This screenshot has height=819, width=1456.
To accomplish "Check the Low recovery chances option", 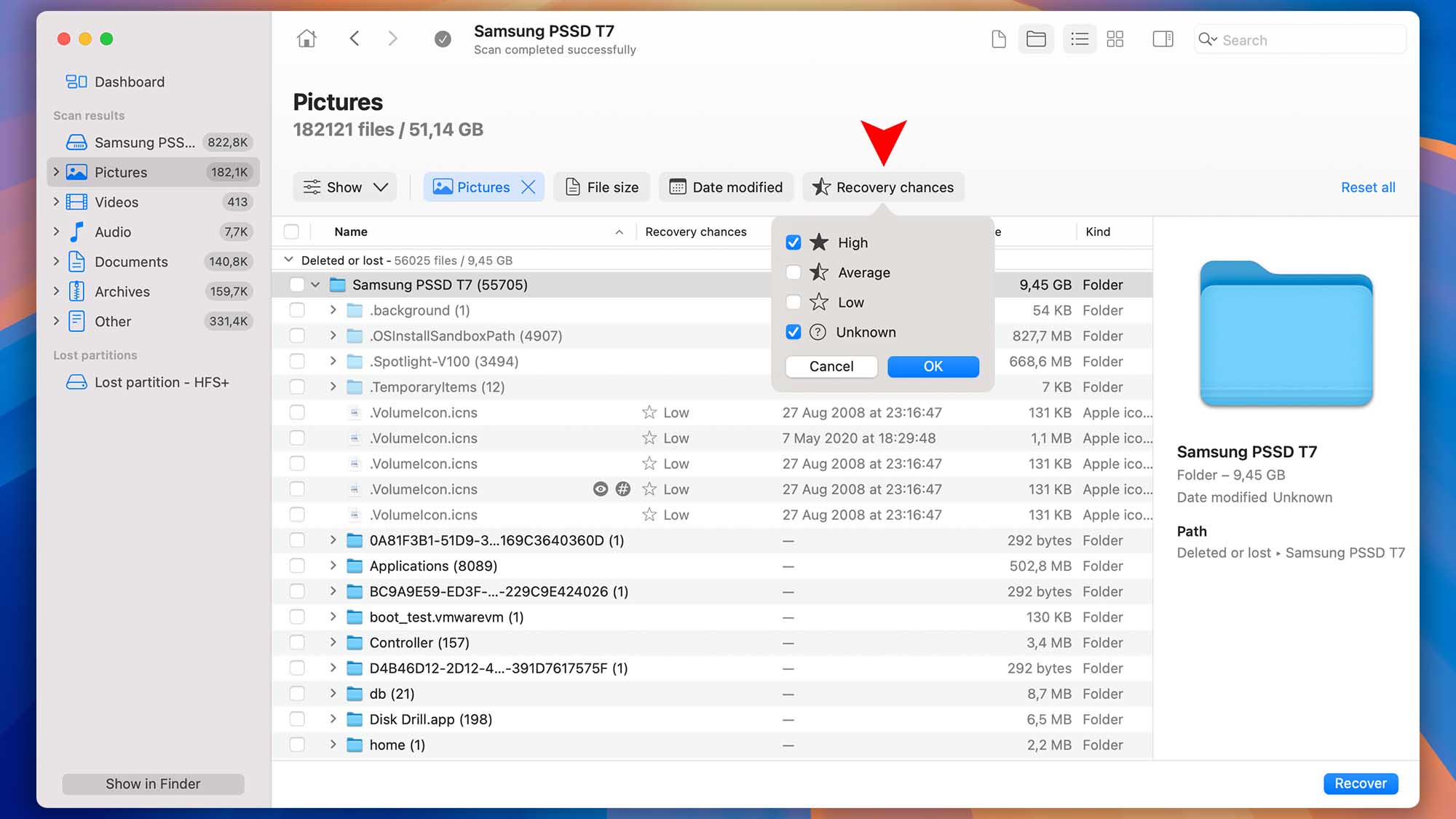I will 794,302.
